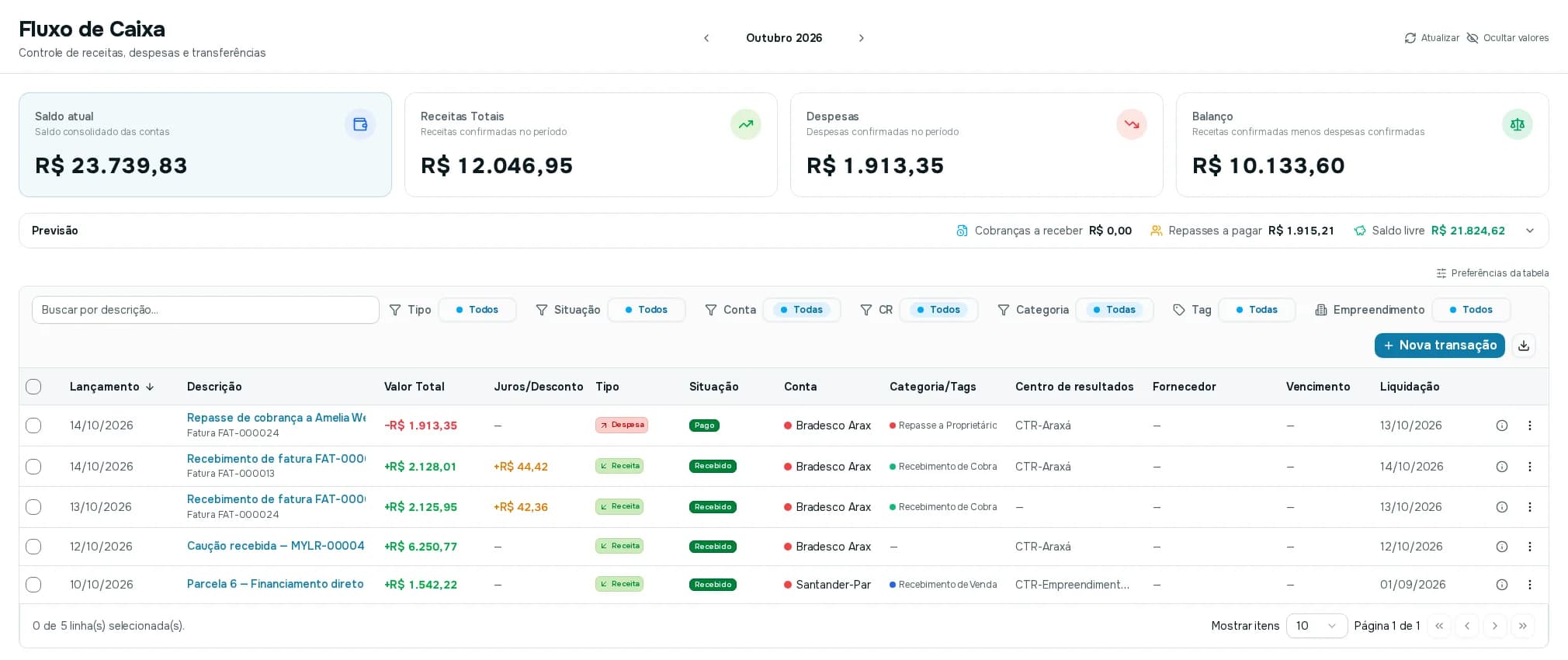Image resolution: width=1568 pixels, height=660 pixels.
Task: Click the scale icon in Balanço card
Action: (x=1517, y=124)
